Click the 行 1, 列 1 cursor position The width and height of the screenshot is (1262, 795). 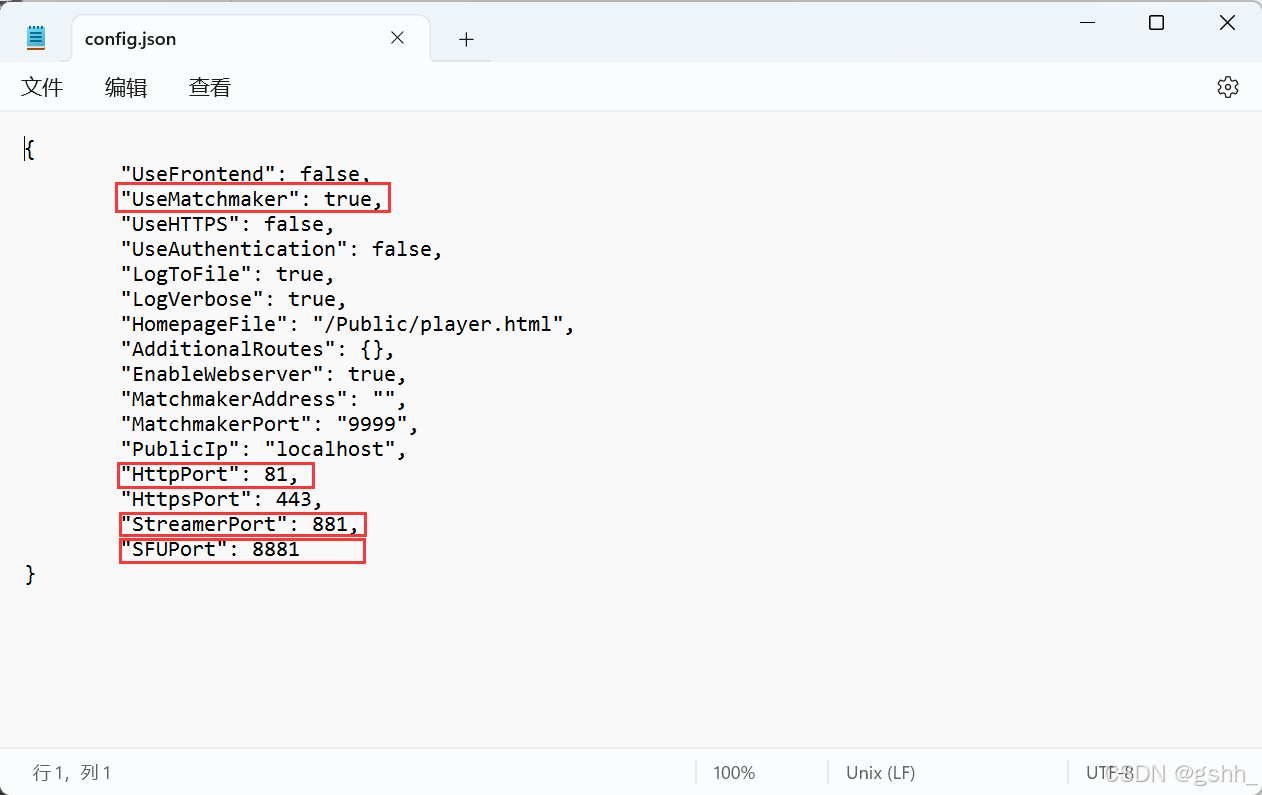72,772
